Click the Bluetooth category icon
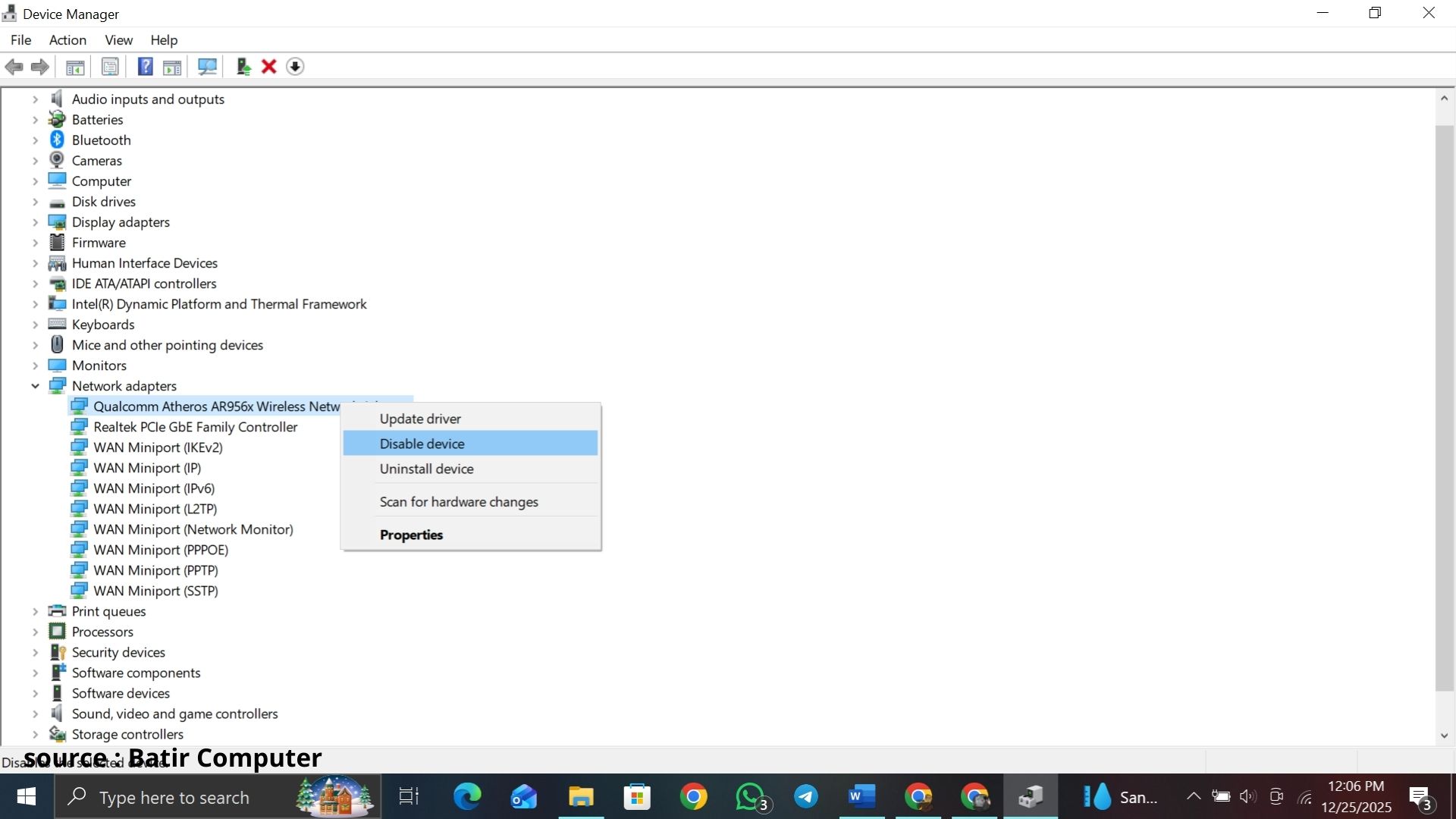Viewport: 1456px width, 819px height. (x=57, y=140)
